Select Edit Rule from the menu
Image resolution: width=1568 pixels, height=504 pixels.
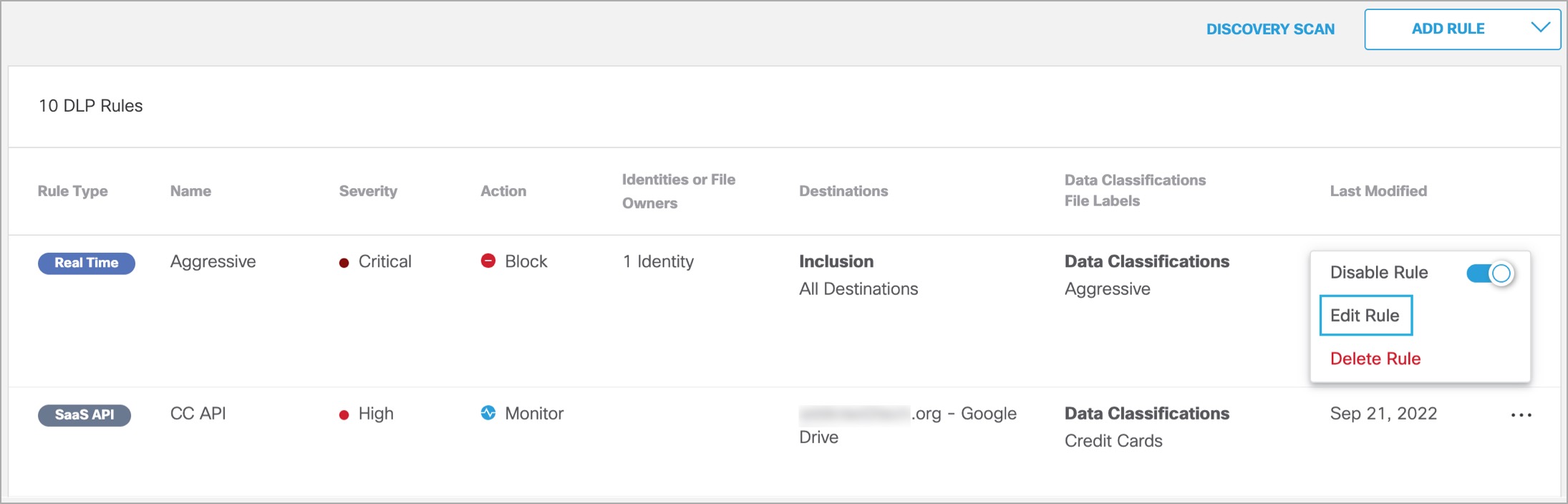1365,316
